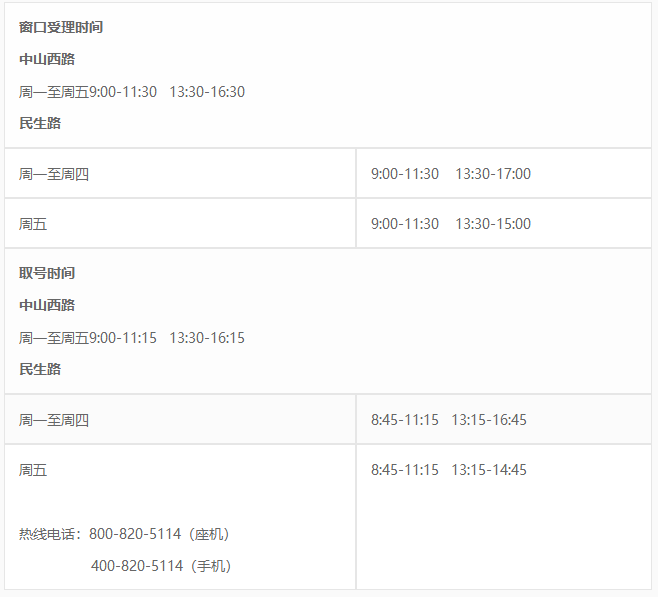Click the 周一至周四 cell beside 8:45-11:15
658x597 pixels.
coord(180,419)
